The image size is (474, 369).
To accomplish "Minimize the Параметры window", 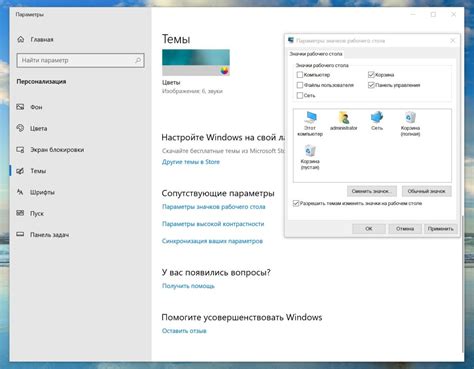I will tap(413, 14).
